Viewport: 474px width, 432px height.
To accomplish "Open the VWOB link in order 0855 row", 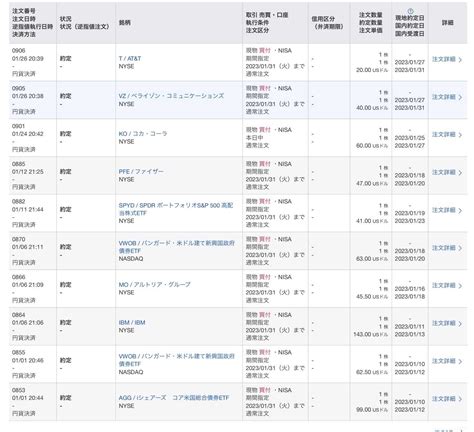I will [177, 360].
